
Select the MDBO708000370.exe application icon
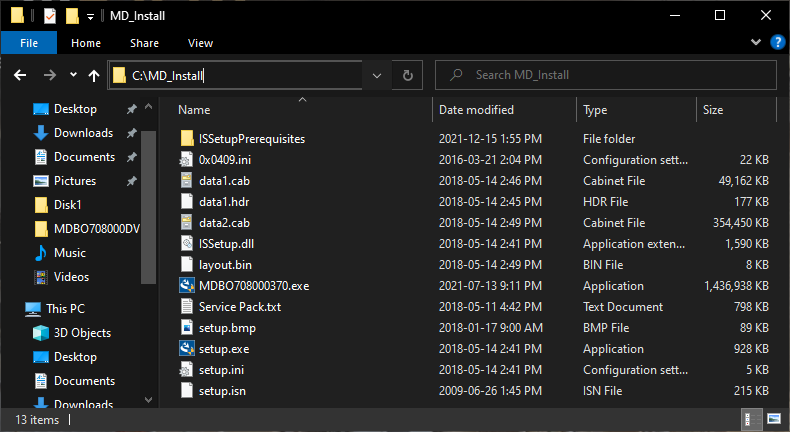click(x=186, y=285)
